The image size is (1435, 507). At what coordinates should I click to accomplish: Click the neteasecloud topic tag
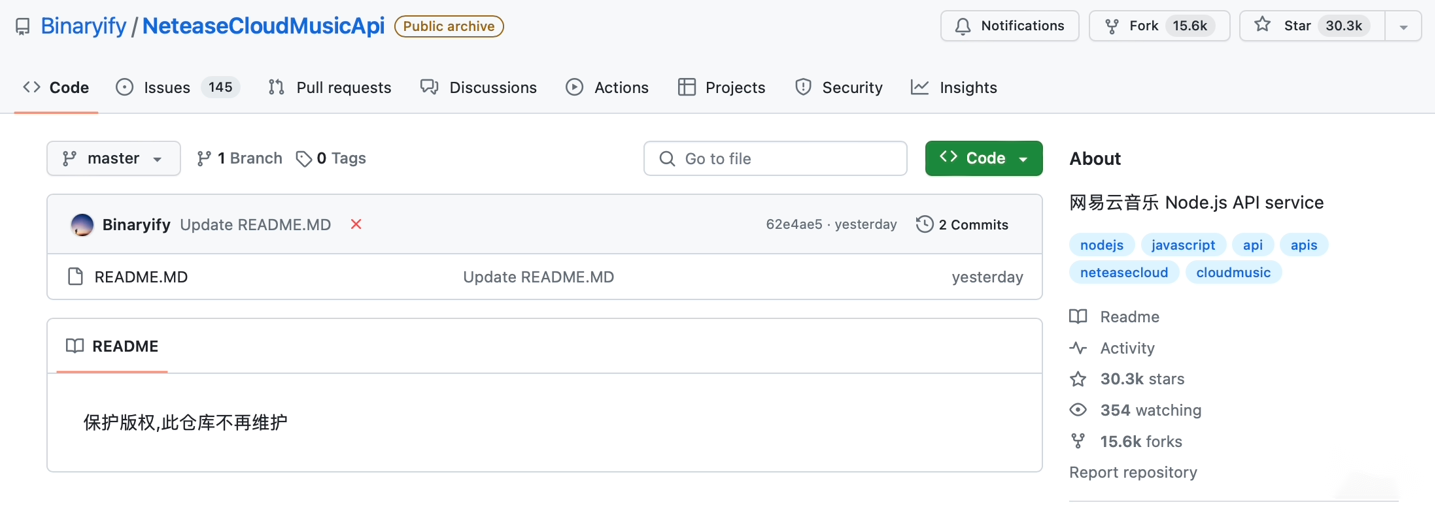pyautogui.click(x=1124, y=272)
